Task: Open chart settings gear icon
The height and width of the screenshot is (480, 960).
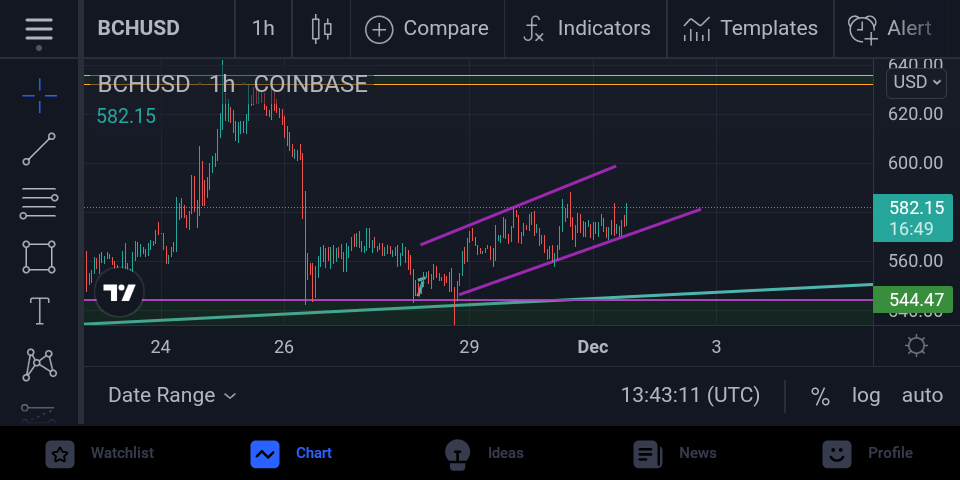Action: 916,347
